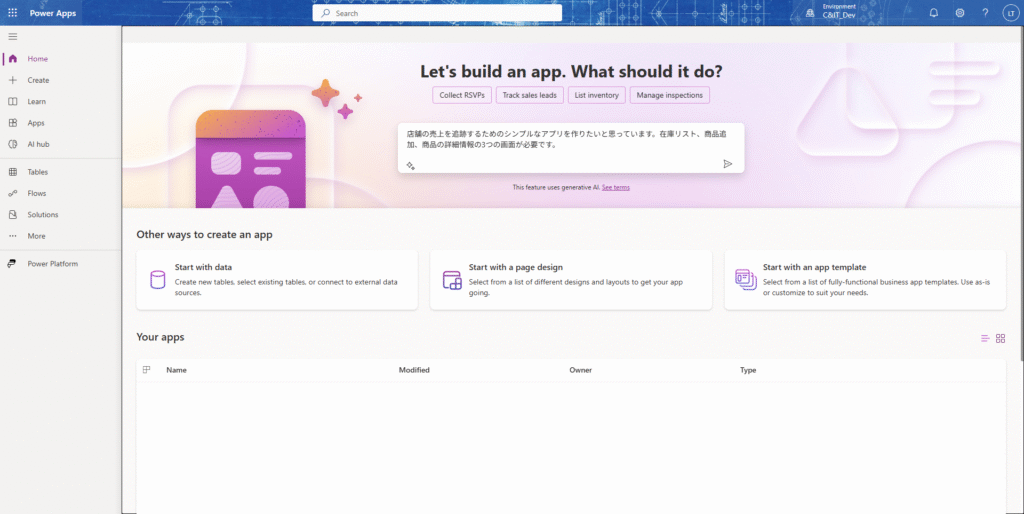This screenshot has width=1024, height=514.
Task: Go to Apps in the sidebar
Action: (36, 123)
